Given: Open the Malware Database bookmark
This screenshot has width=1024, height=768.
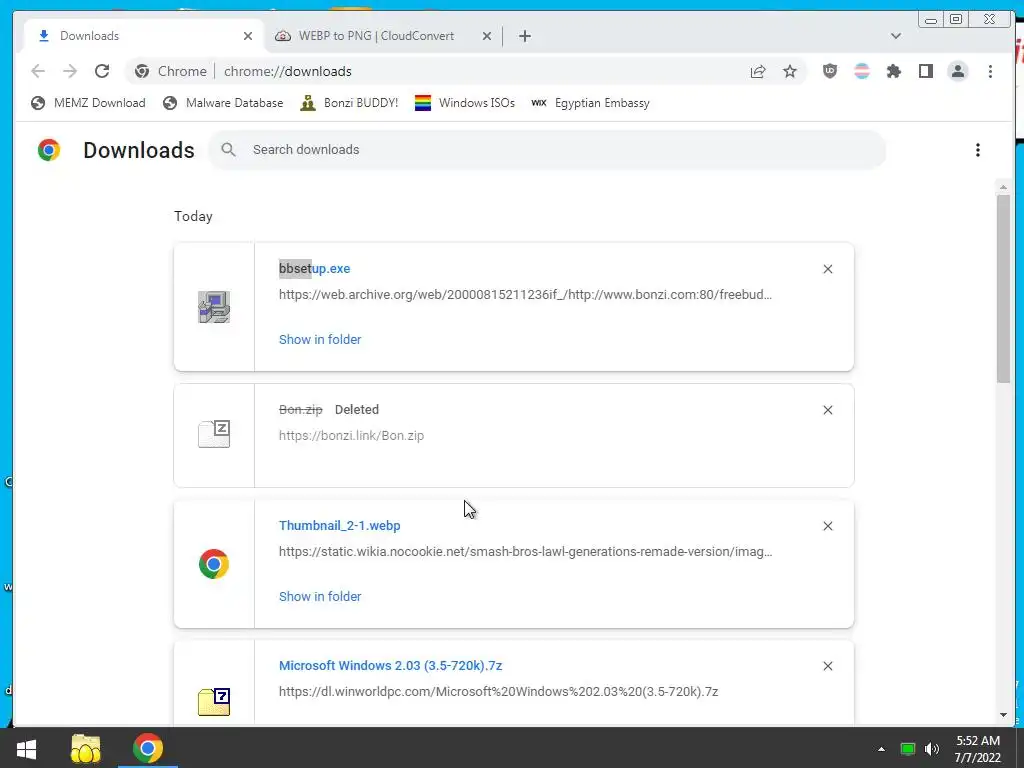Looking at the screenshot, I should click(x=223, y=103).
